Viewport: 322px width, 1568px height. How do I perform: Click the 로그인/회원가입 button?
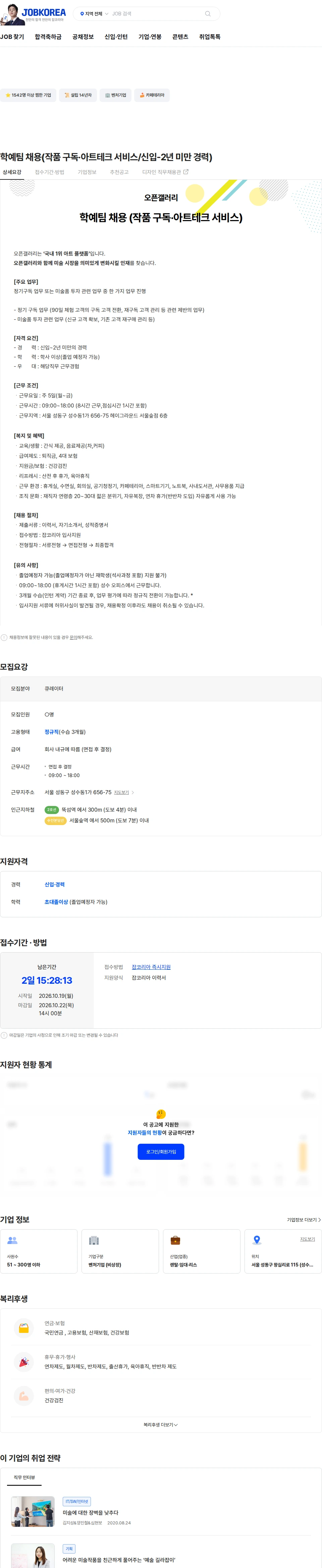coord(161,1152)
